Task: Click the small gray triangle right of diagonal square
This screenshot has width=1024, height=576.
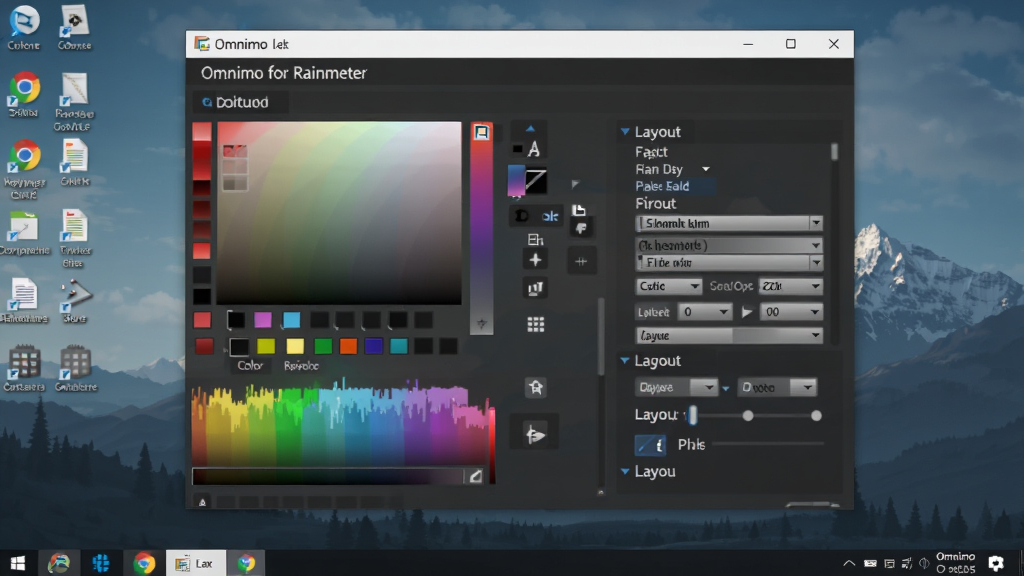Action: coord(575,185)
